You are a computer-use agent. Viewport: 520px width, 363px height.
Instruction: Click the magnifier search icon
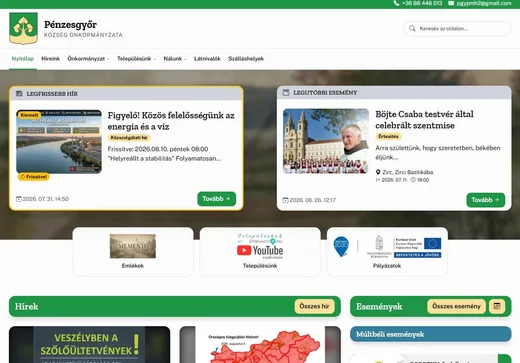click(412, 28)
